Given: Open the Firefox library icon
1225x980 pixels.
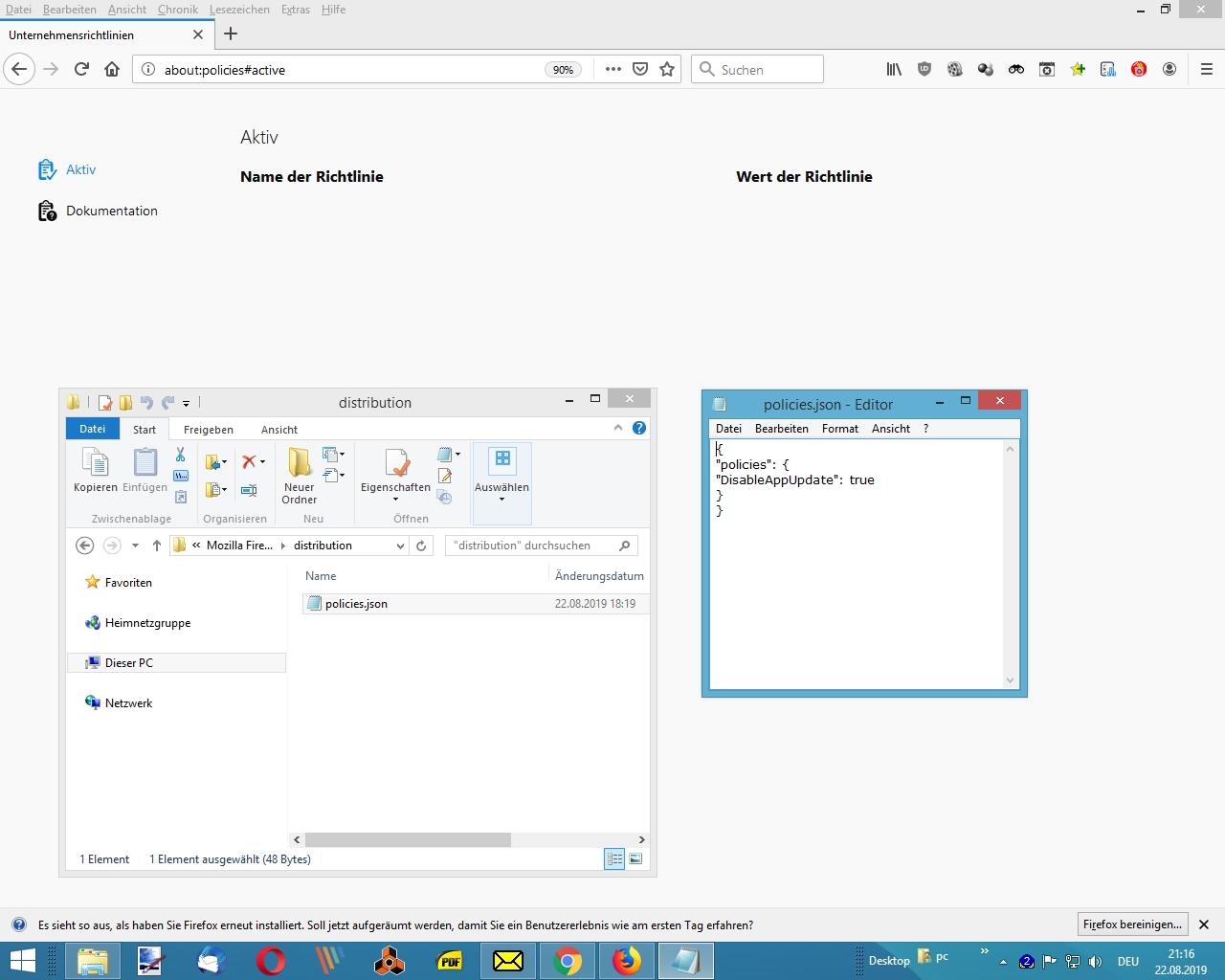Looking at the screenshot, I should pos(893,69).
